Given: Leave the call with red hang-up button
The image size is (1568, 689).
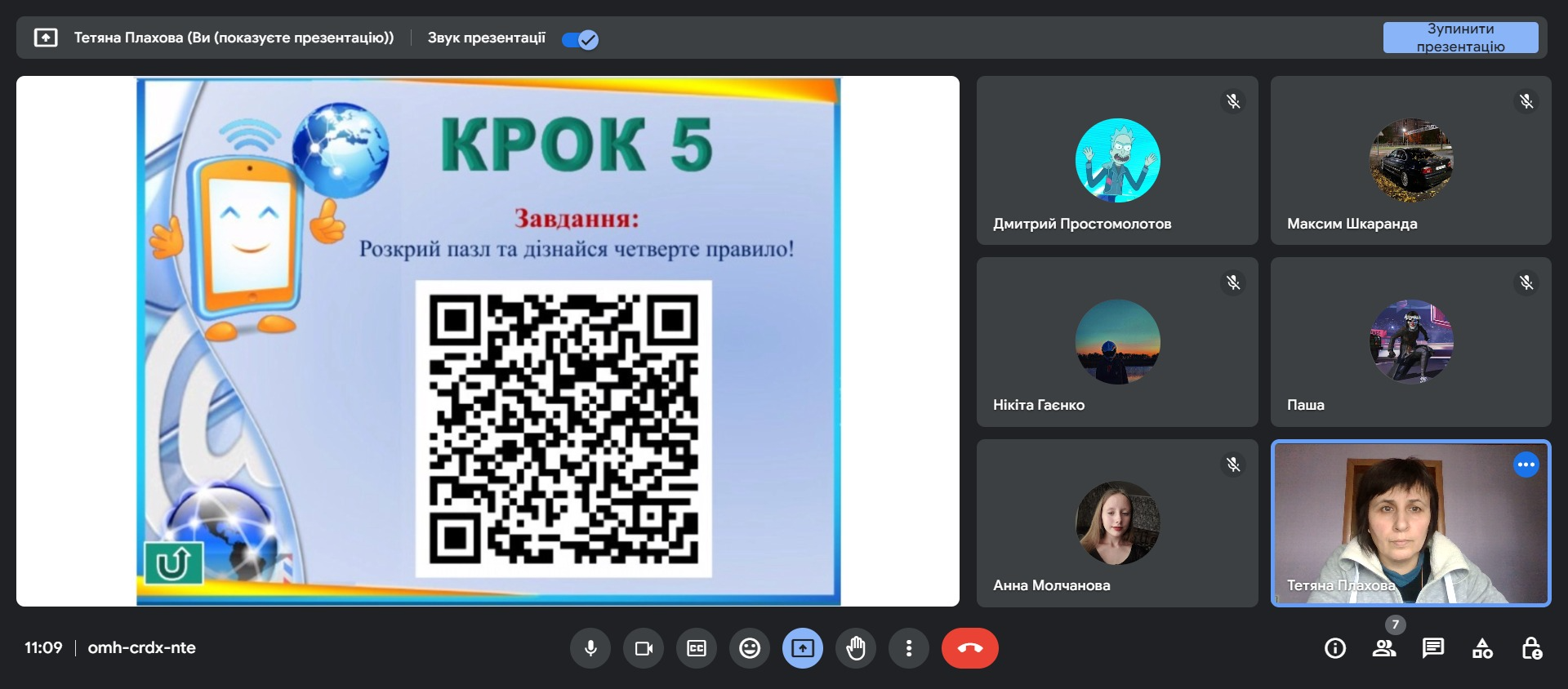Looking at the screenshot, I should 970,648.
